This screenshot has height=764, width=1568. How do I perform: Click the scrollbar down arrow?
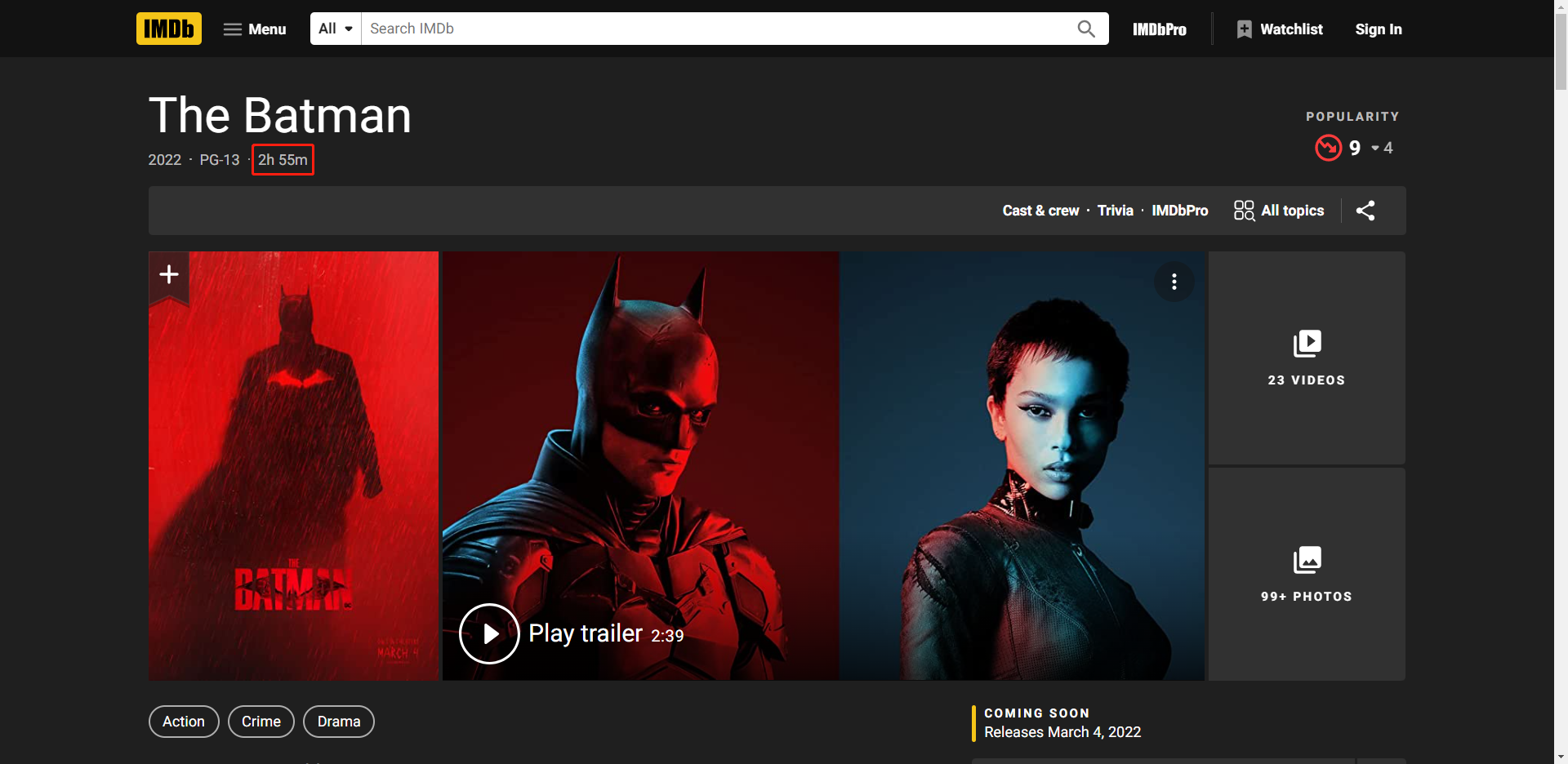pos(1561,757)
